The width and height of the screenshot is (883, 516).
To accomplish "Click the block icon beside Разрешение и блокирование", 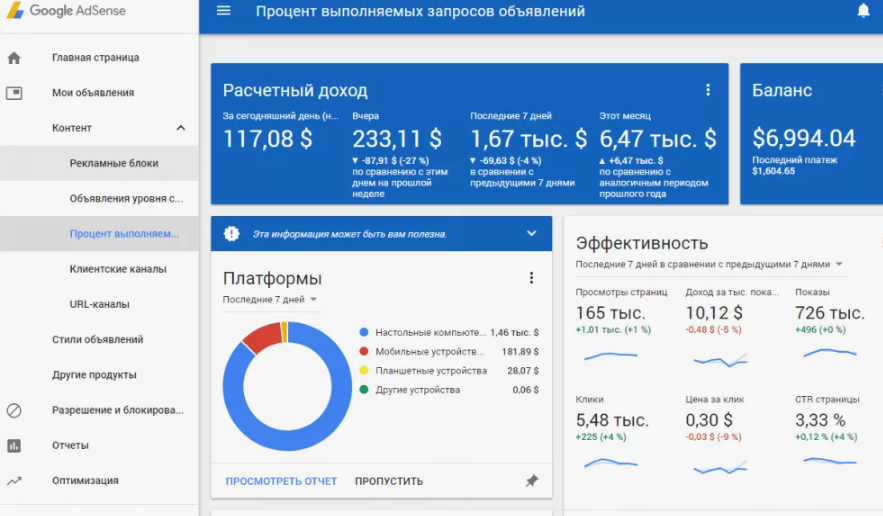I will 14,410.
